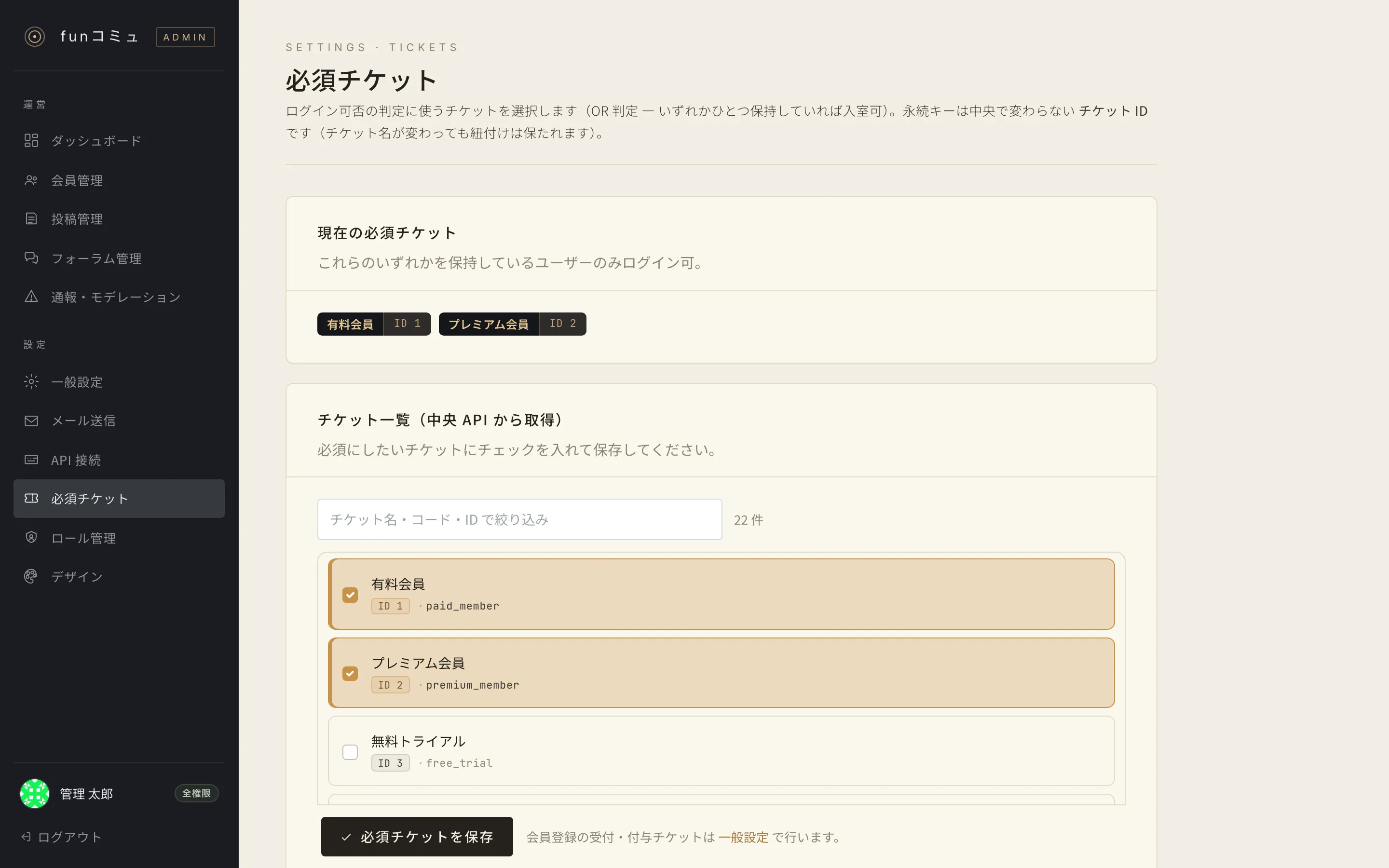Viewport: 1389px width, 868px height.
Task: Click the デザイン palette icon
Action: tap(31, 576)
